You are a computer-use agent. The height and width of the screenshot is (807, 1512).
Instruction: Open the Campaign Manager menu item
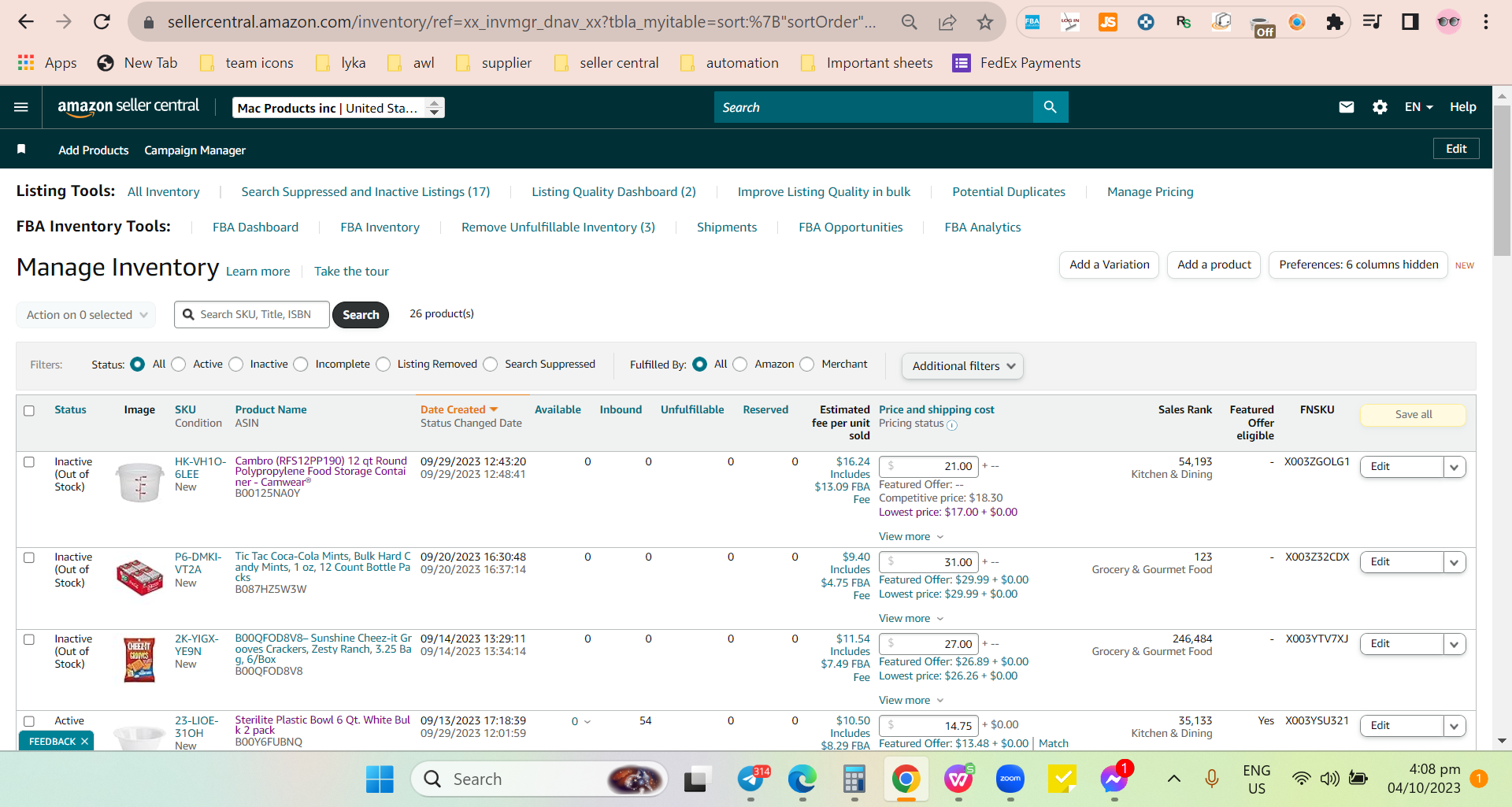pyautogui.click(x=195, y=150)
